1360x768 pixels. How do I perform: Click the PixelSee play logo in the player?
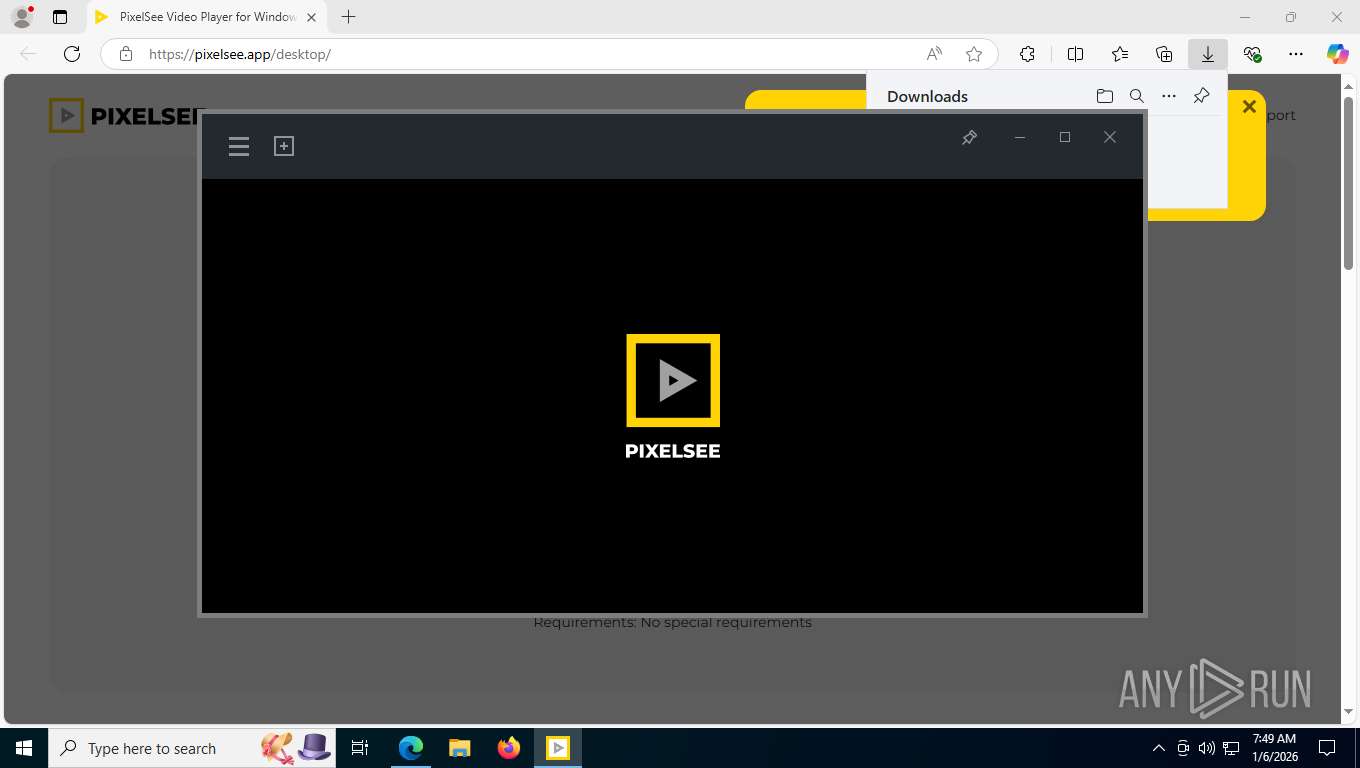click(673, 380)
